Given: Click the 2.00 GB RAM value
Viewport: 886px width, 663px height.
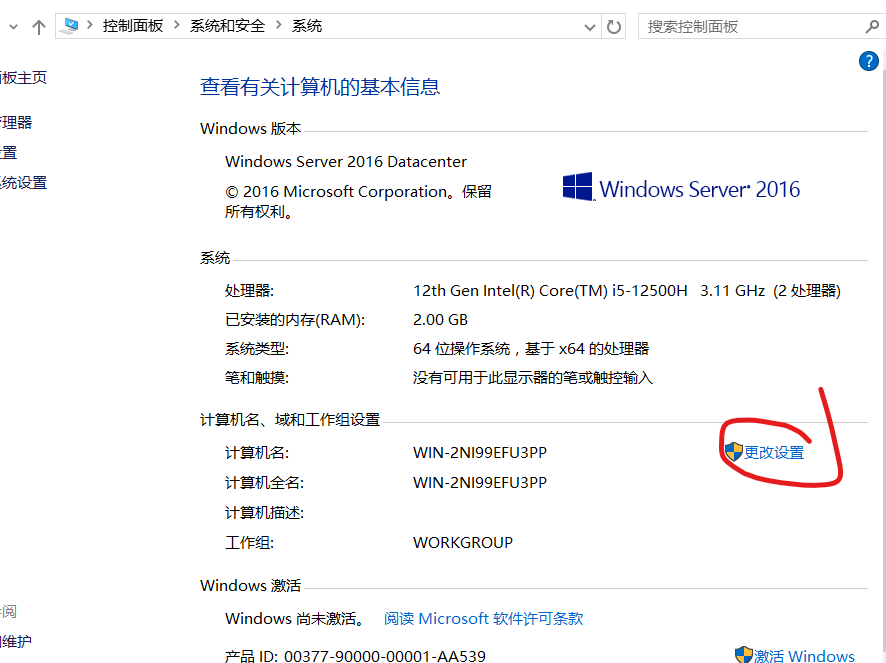Looking at the screenshot, I should pos(440,320).
